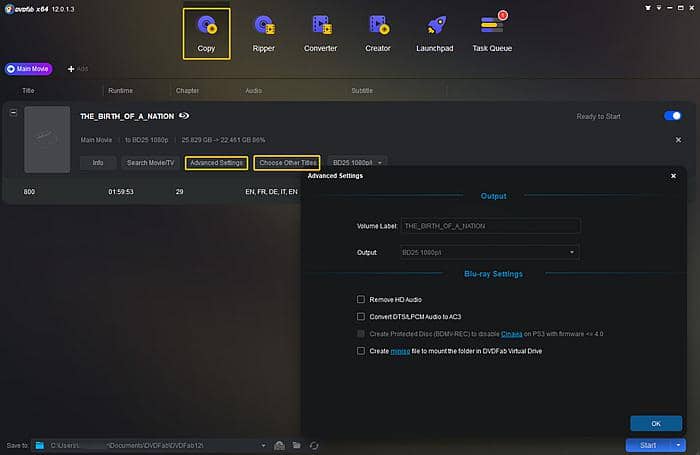700x455 pixels.
Task: Expand the Output BD25 1080p/i dropdown
Action: point(489,253)
